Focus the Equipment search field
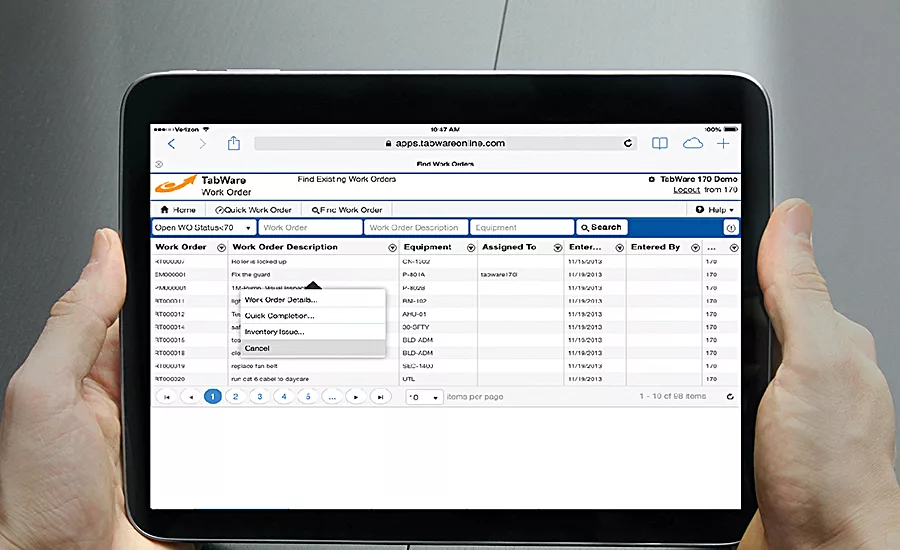The height and width of the screenshot is (550, 900). [x=522, y=227]
